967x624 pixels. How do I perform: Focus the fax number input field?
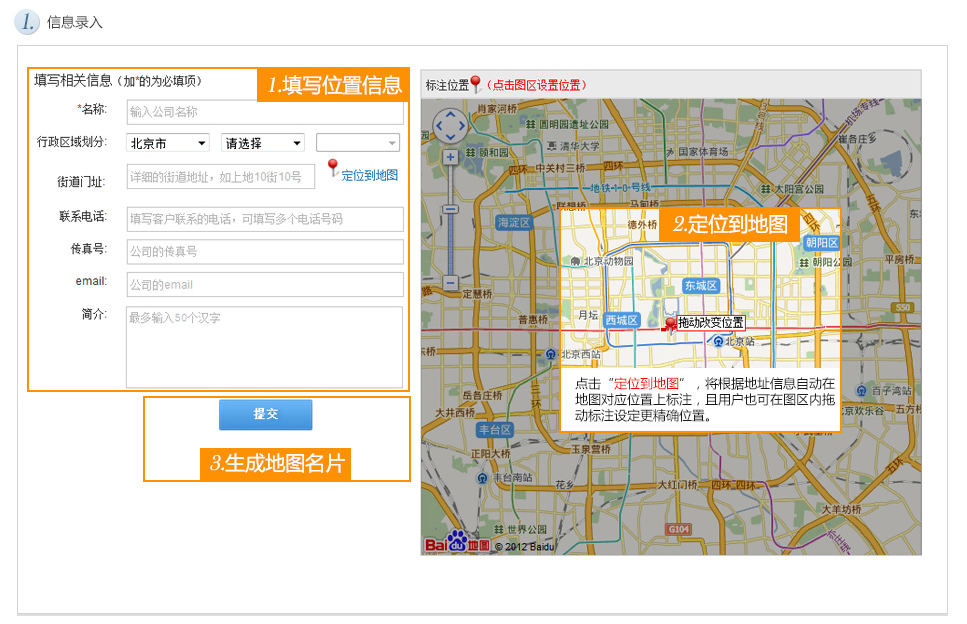point(265,252)
